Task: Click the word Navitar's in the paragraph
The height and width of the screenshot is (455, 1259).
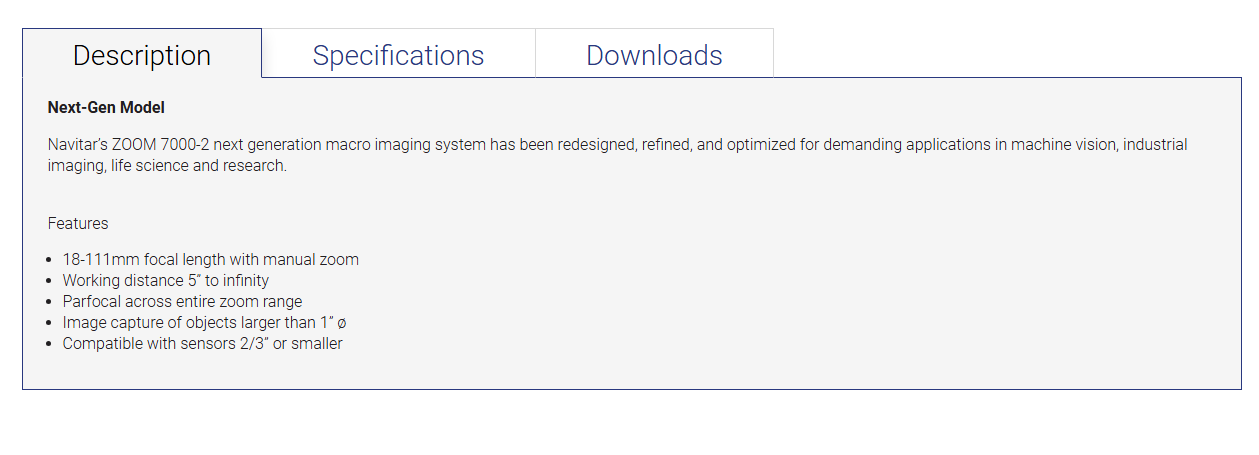Action: click(79, 144)
